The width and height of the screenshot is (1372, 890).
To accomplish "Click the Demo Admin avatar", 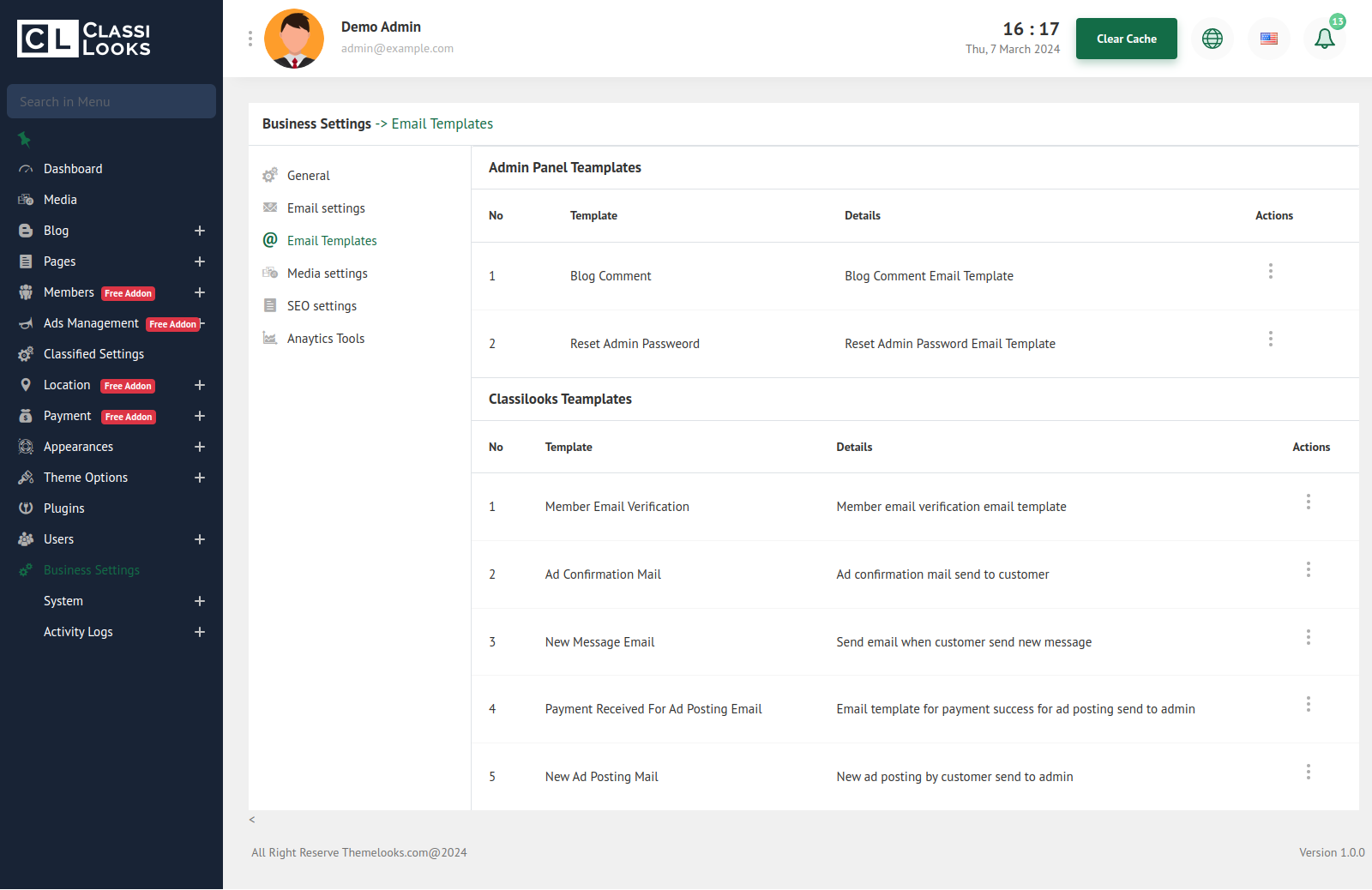I will click(x=294, y=39).
